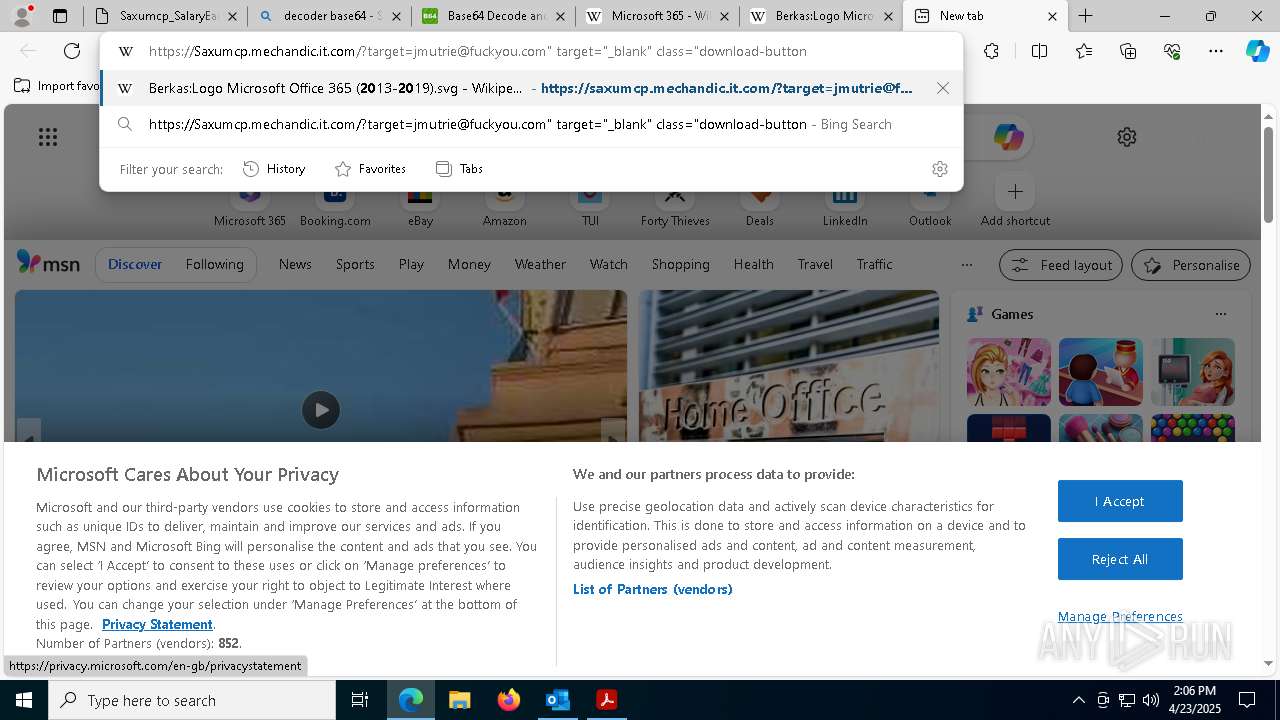Open List of Partners (vendors) link
Viewport: 1280px width, 720px height.
(x=652, y=589)
